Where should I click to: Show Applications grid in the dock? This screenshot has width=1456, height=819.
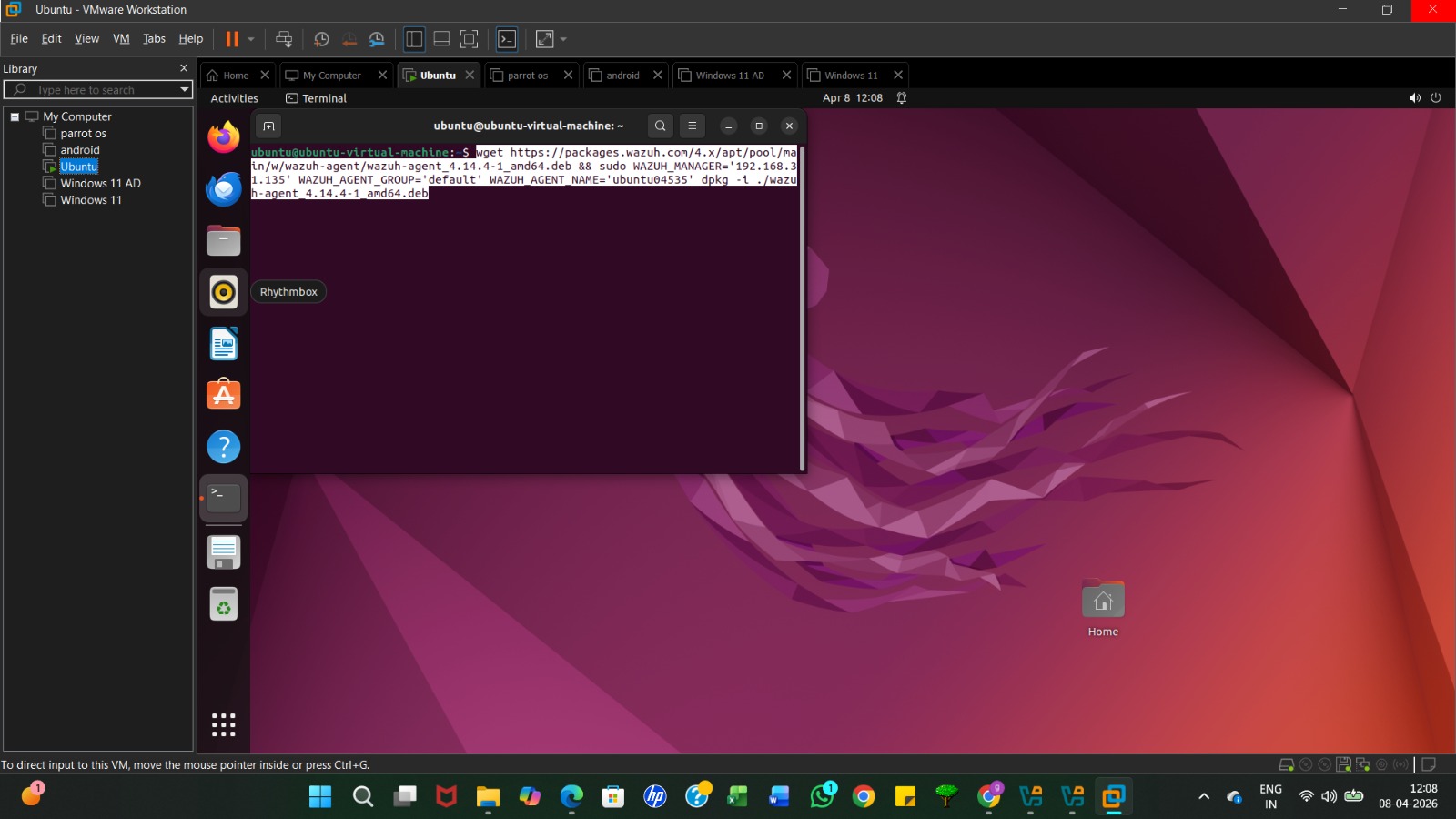click(224, 724)
